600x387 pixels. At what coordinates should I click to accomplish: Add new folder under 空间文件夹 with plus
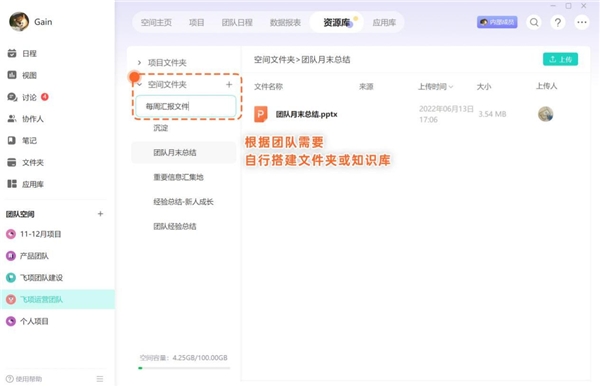pos(229,84)
